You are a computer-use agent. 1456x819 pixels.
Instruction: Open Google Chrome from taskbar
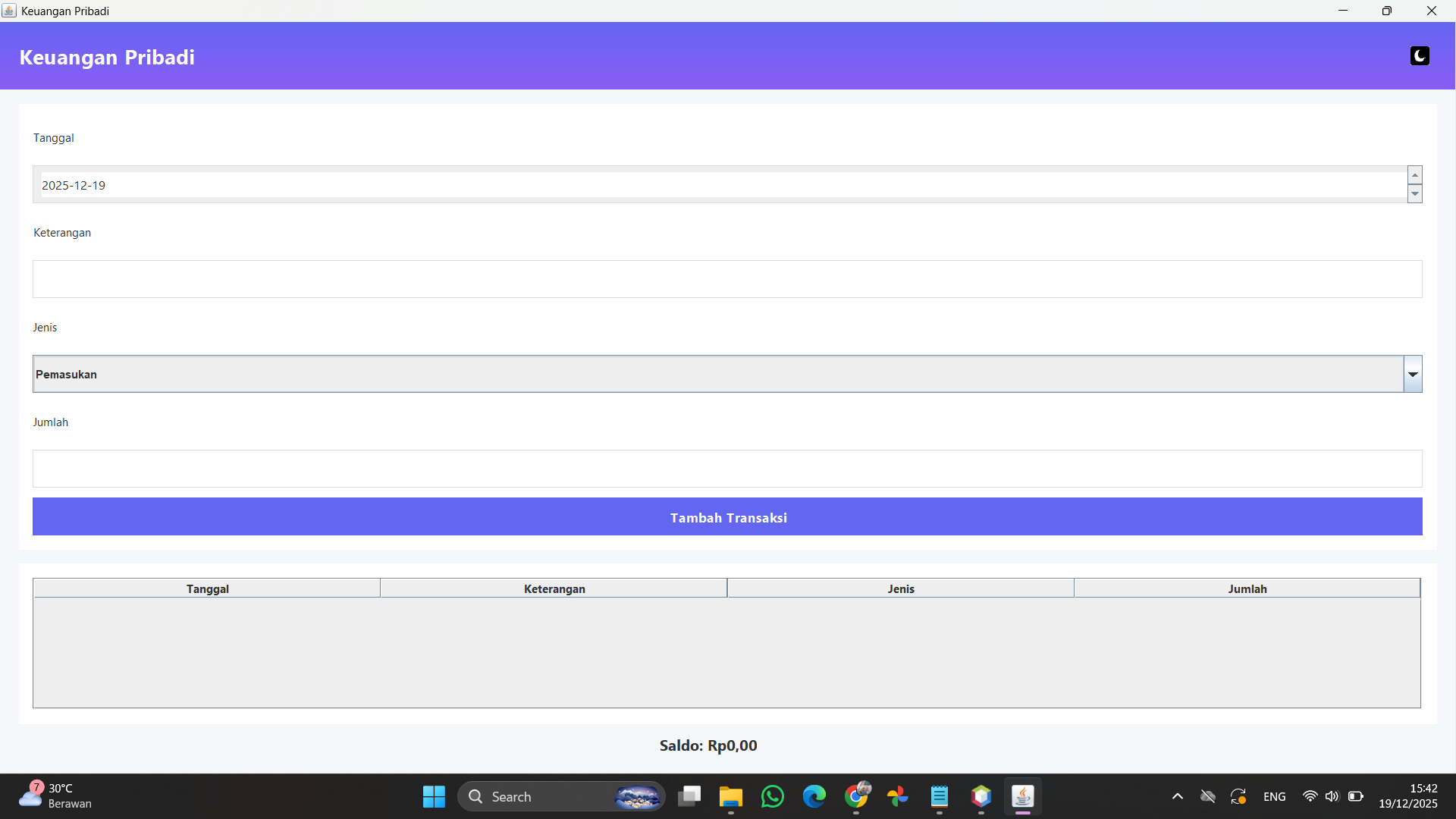coord(857,796)
